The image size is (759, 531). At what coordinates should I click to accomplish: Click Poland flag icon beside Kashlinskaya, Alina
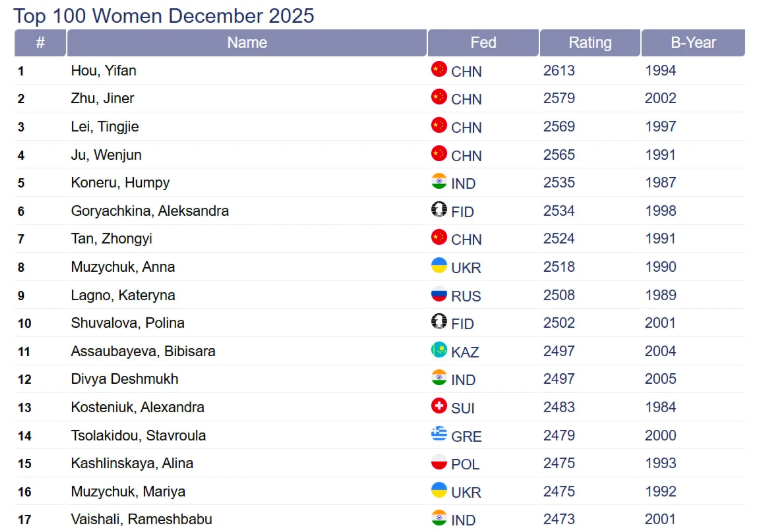coord(438,462)
